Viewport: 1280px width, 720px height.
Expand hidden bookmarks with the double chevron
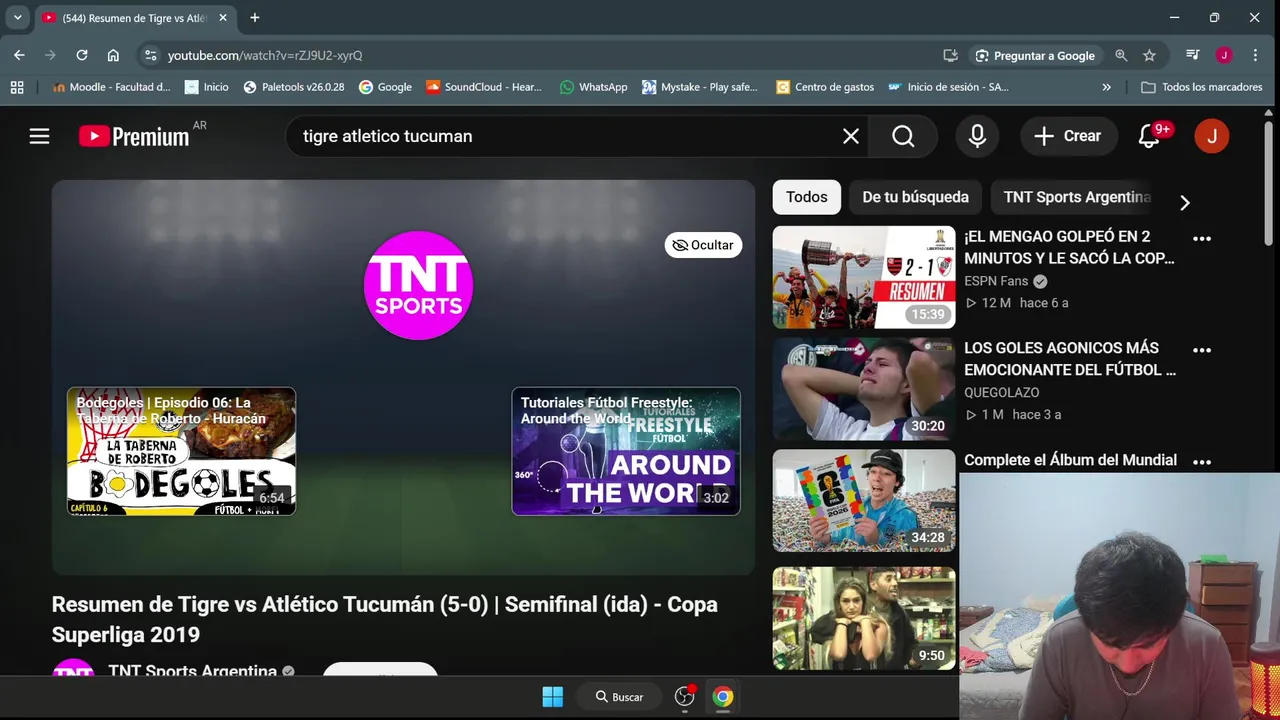point(1106,87)
